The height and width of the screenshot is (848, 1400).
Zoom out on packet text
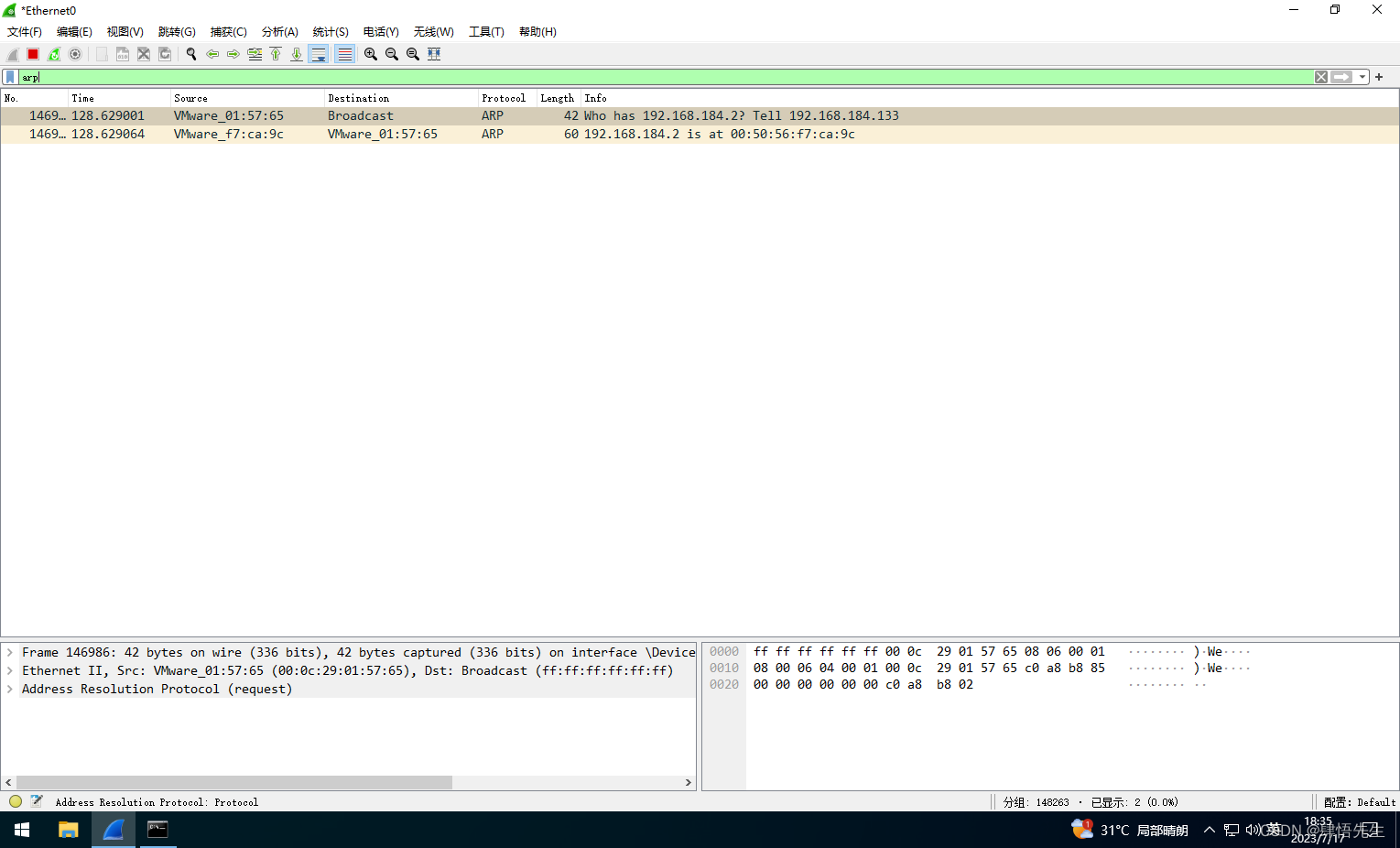[x=392, y=54]
